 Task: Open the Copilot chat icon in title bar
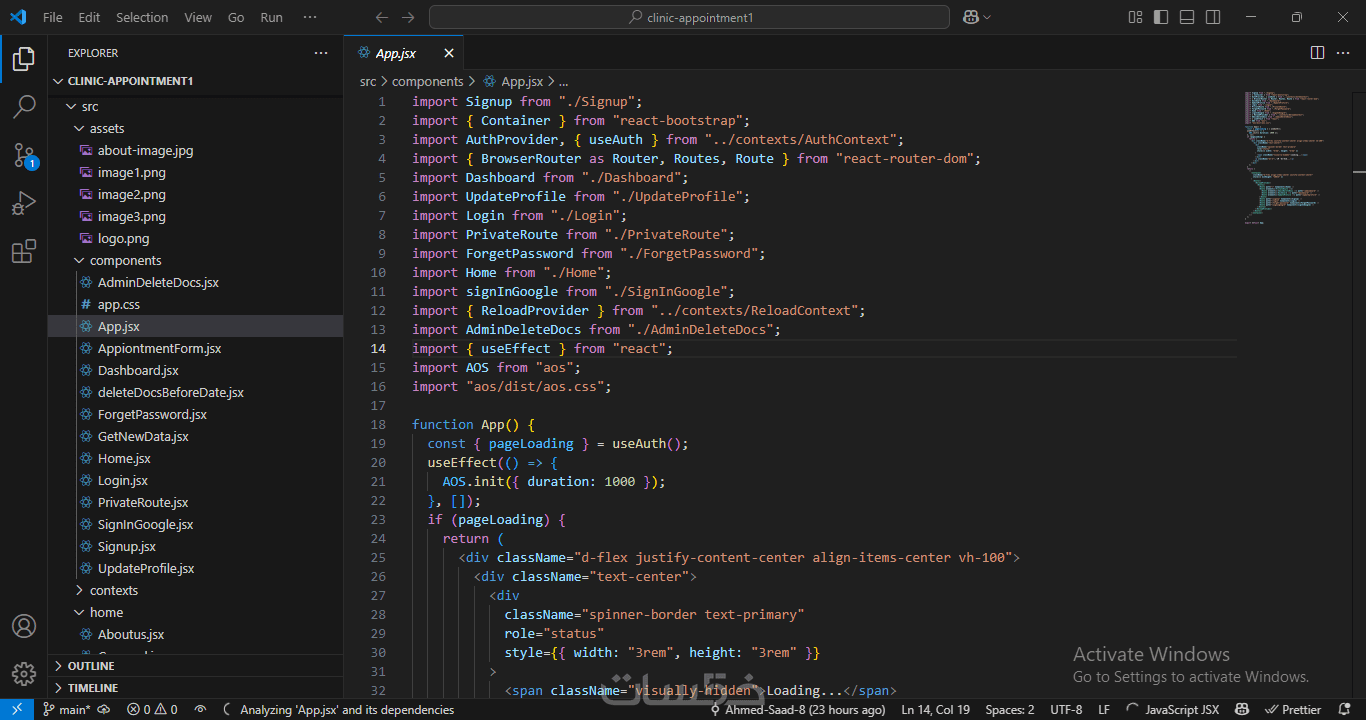[970, 17]
